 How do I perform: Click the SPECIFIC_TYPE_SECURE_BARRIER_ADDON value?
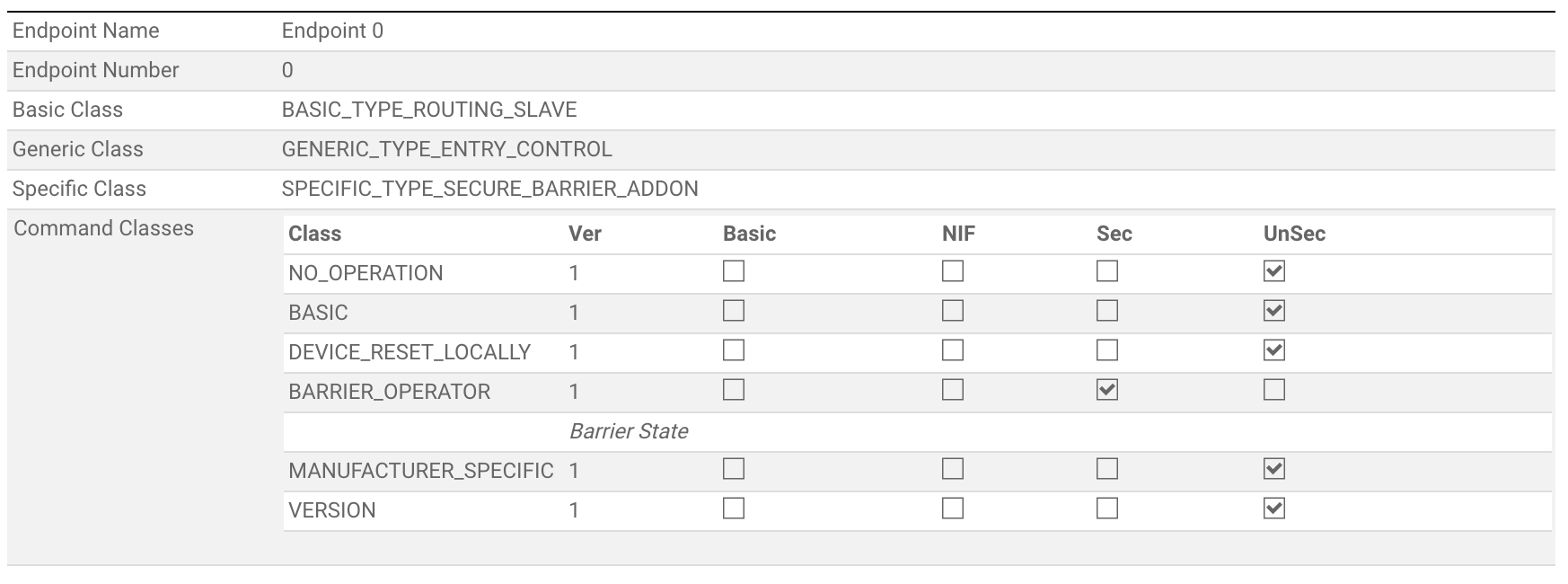489,189
